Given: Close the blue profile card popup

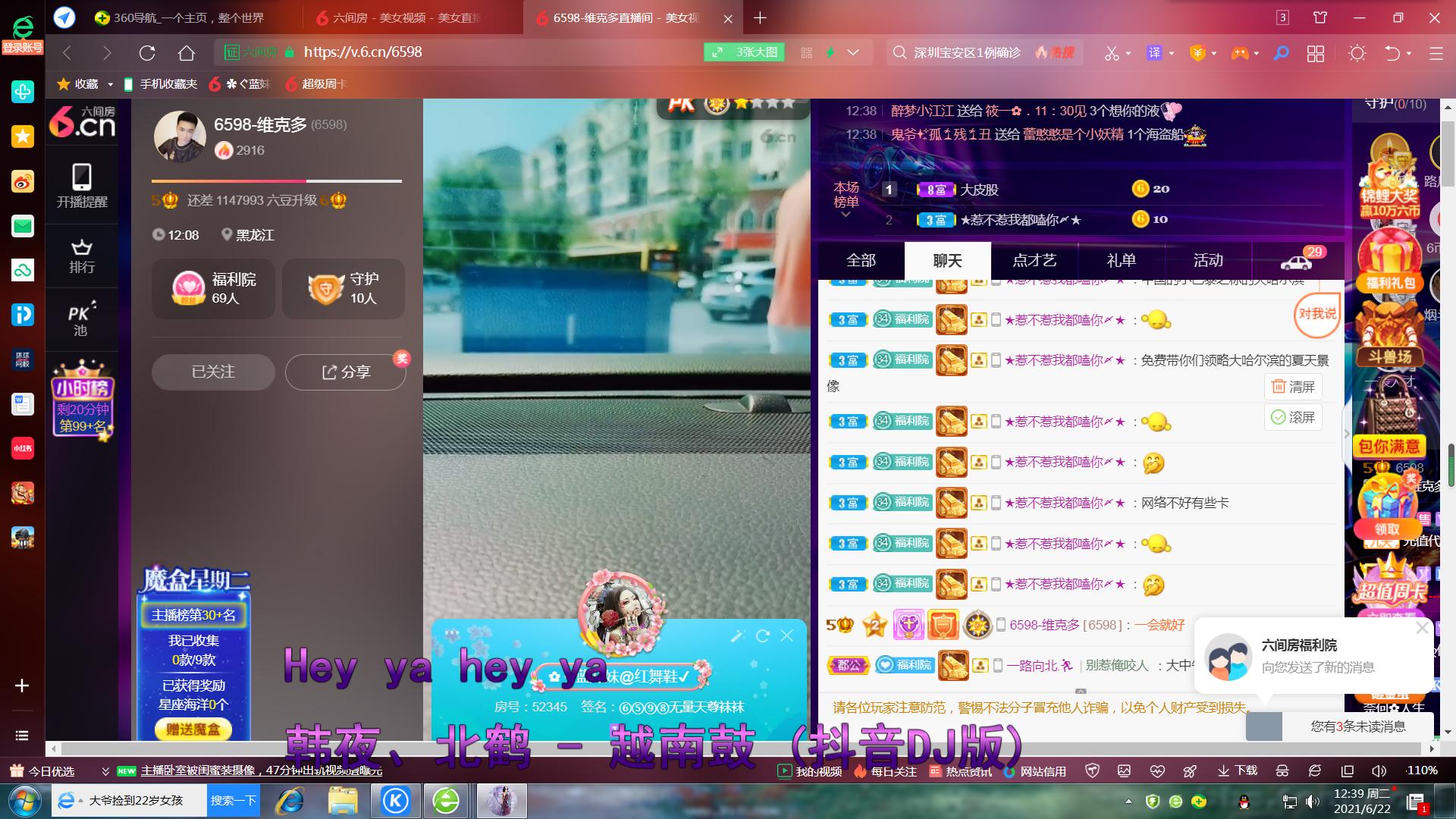Looking at the screenshot, I should coord(787,635).
